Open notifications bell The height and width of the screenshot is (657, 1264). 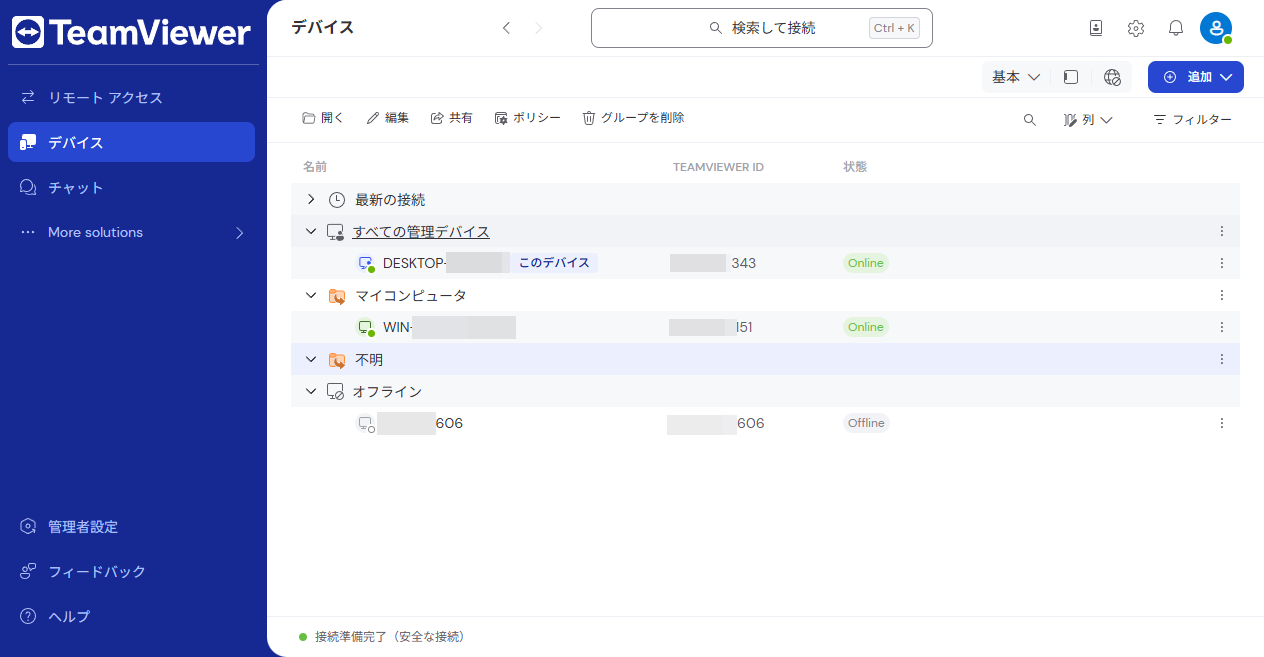click(x=1176, y=28)
